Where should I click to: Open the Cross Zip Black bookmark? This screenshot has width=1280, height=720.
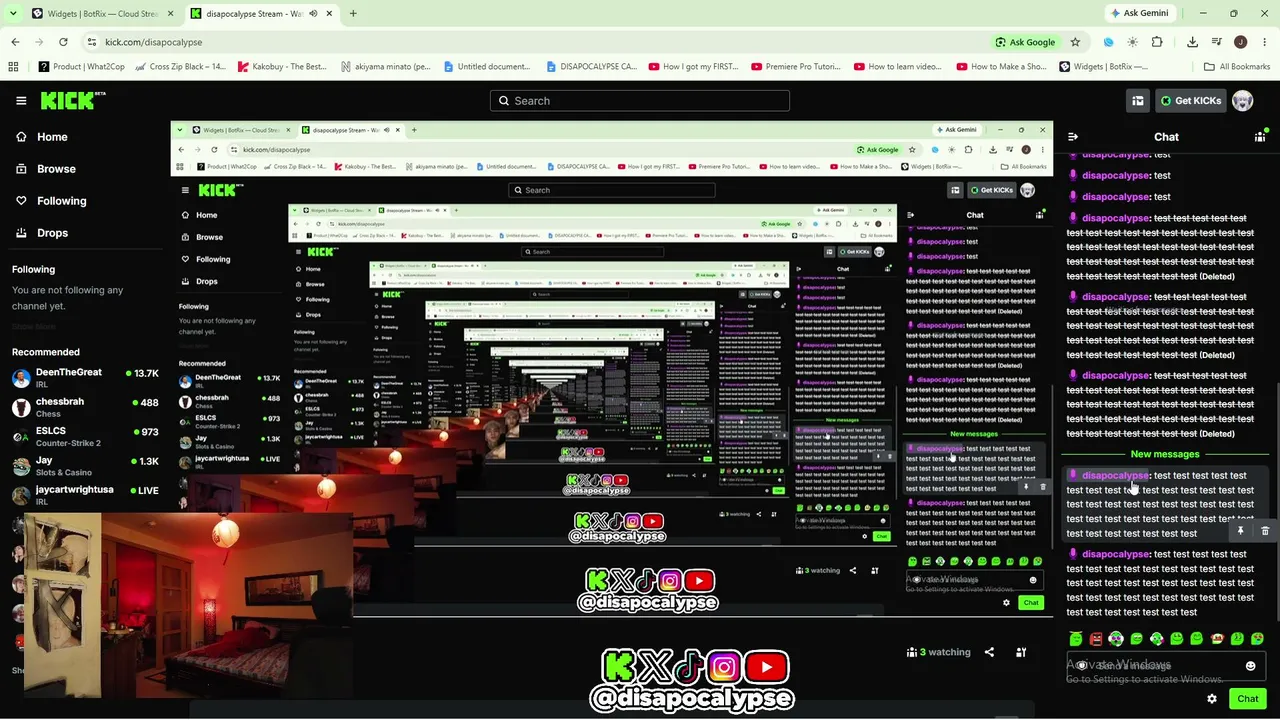point(183,67)
